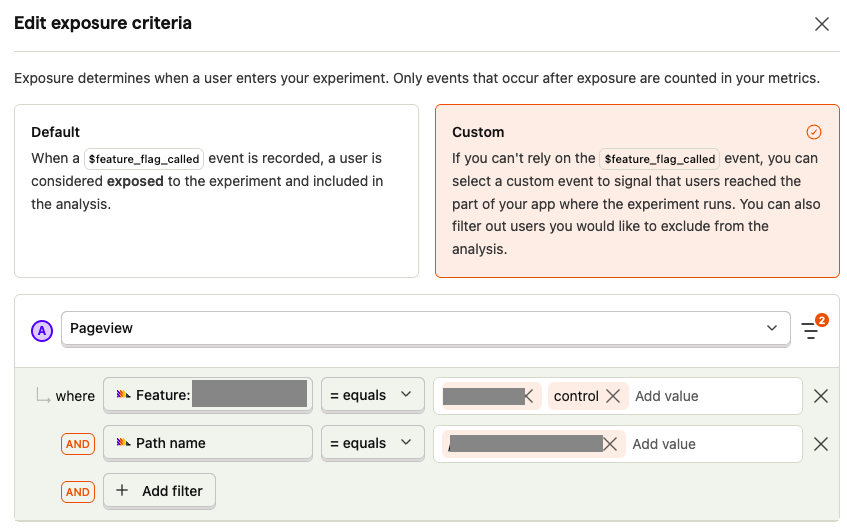847x529 pixels.
Task: Delete the Path name filter row
Action: coord(821,444)
